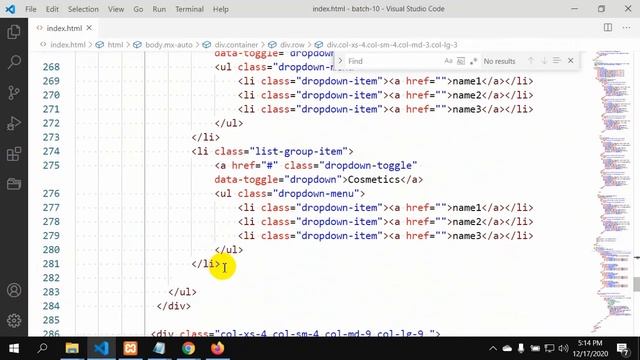Click the taskbar search magnifier
This screenshot has height=360, width=640.
(x=42, y=349)
